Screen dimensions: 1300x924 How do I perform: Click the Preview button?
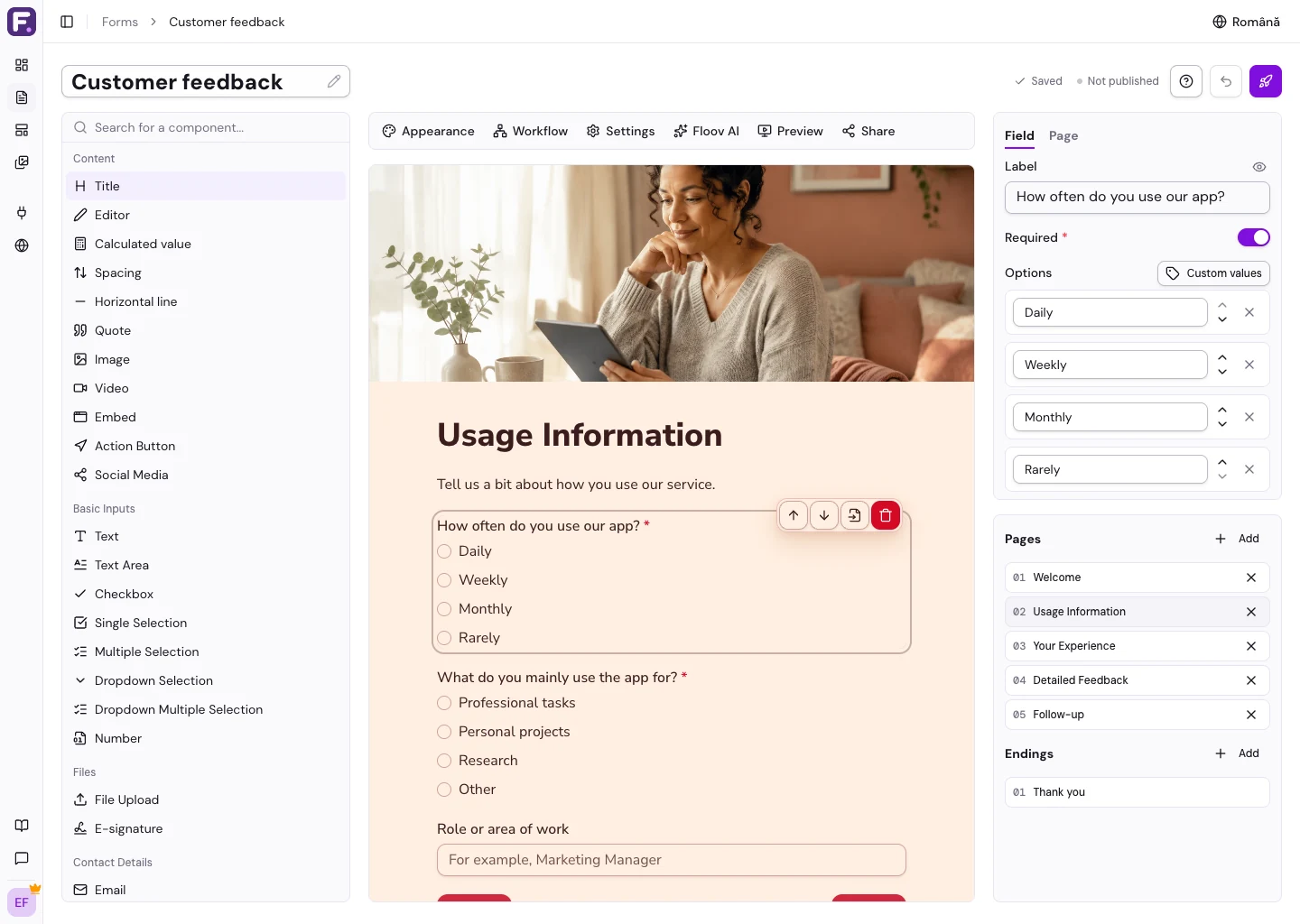790,131
